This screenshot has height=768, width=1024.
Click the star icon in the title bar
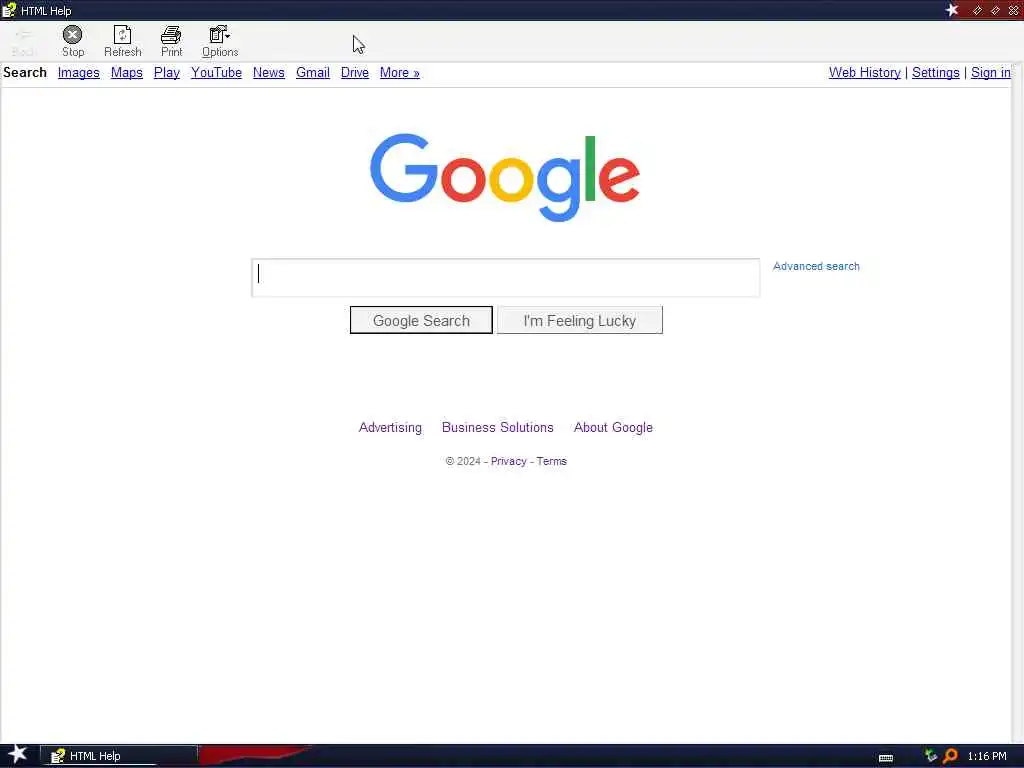click(x=952, y=10)
